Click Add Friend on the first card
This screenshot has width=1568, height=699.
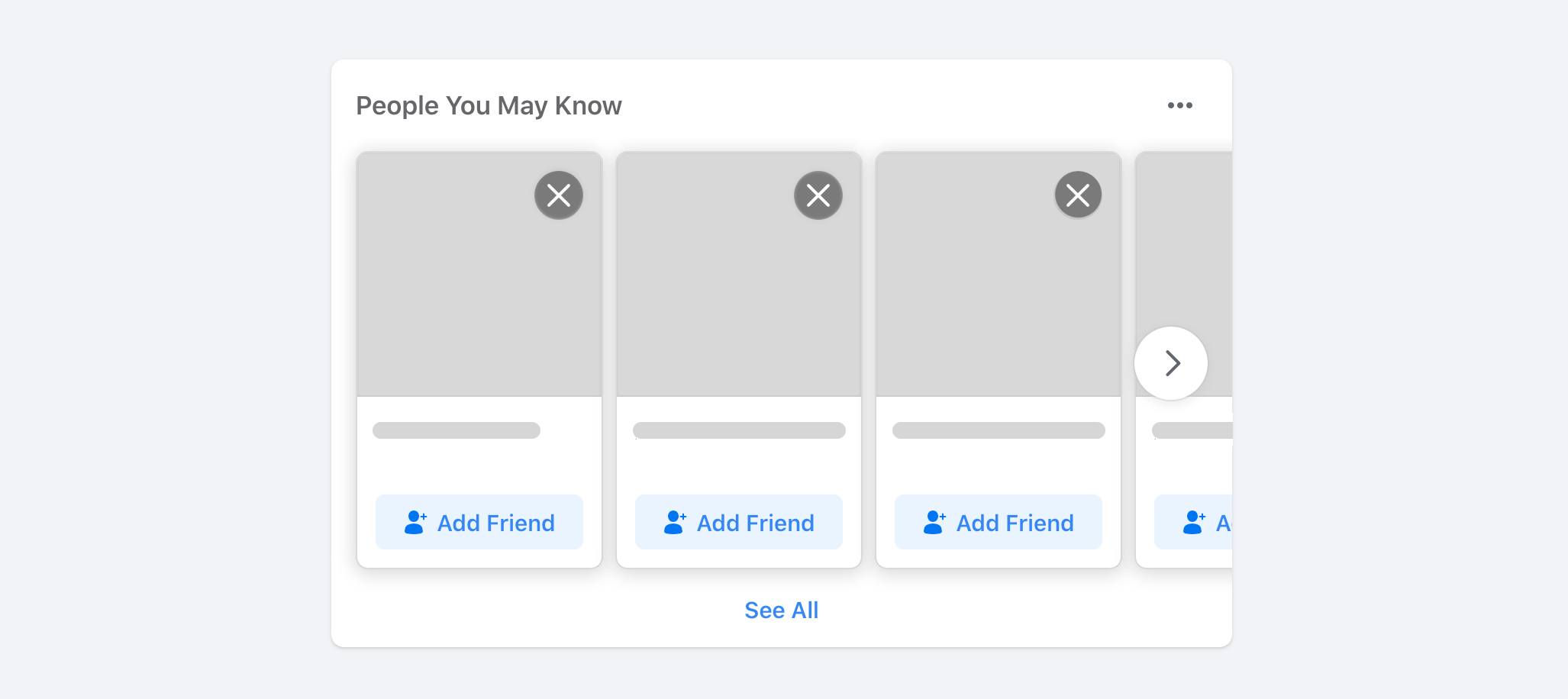coord(479,523)
